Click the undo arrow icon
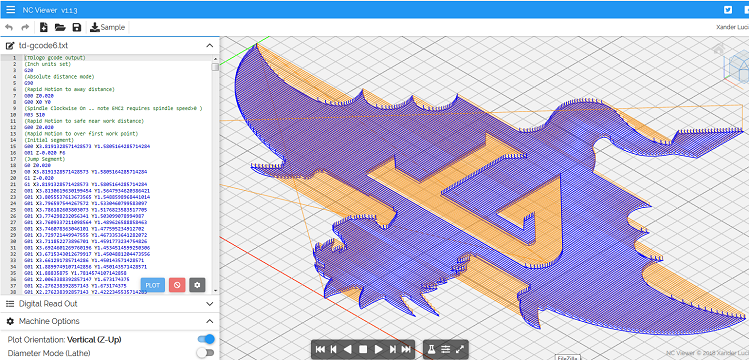 (9, 27)
